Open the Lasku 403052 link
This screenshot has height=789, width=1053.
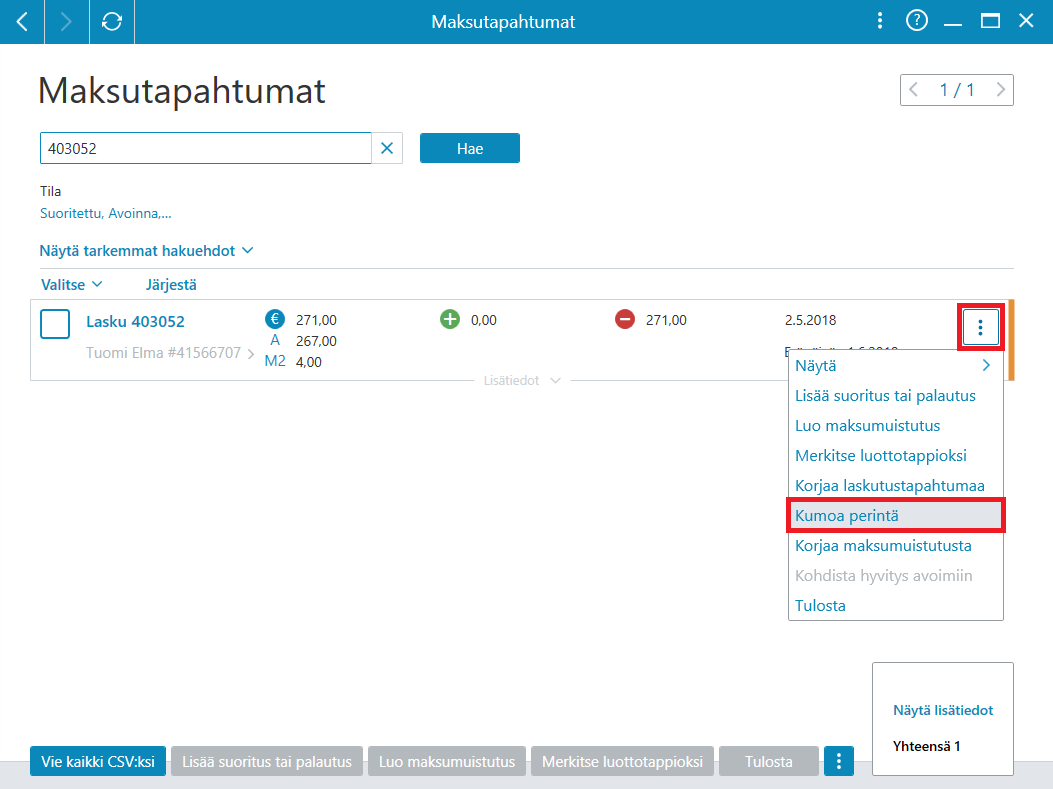135,322
